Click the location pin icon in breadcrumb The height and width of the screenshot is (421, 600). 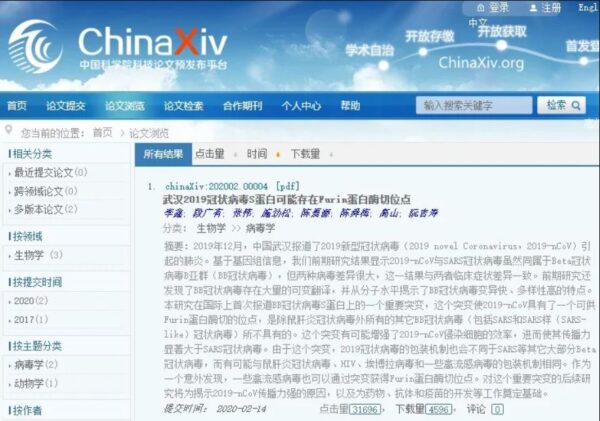click(x=8, y=131)
